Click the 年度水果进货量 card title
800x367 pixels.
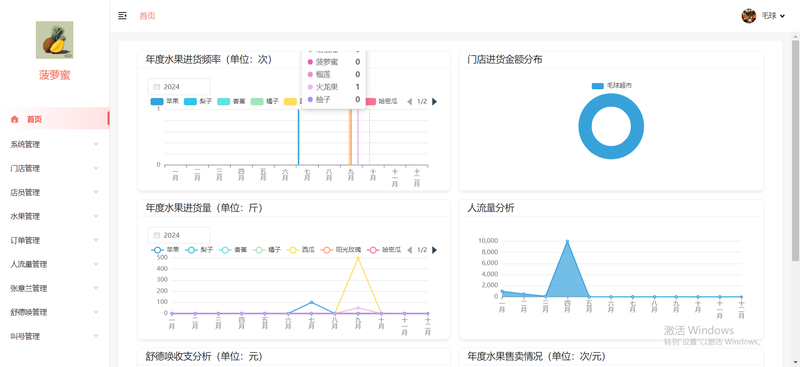point(204,208)
